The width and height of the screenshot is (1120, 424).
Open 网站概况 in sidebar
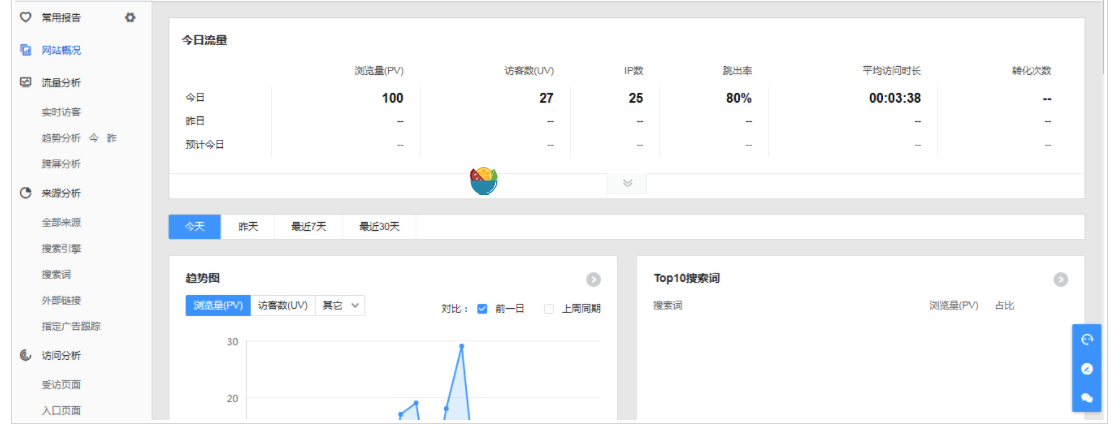click(61, 50)
